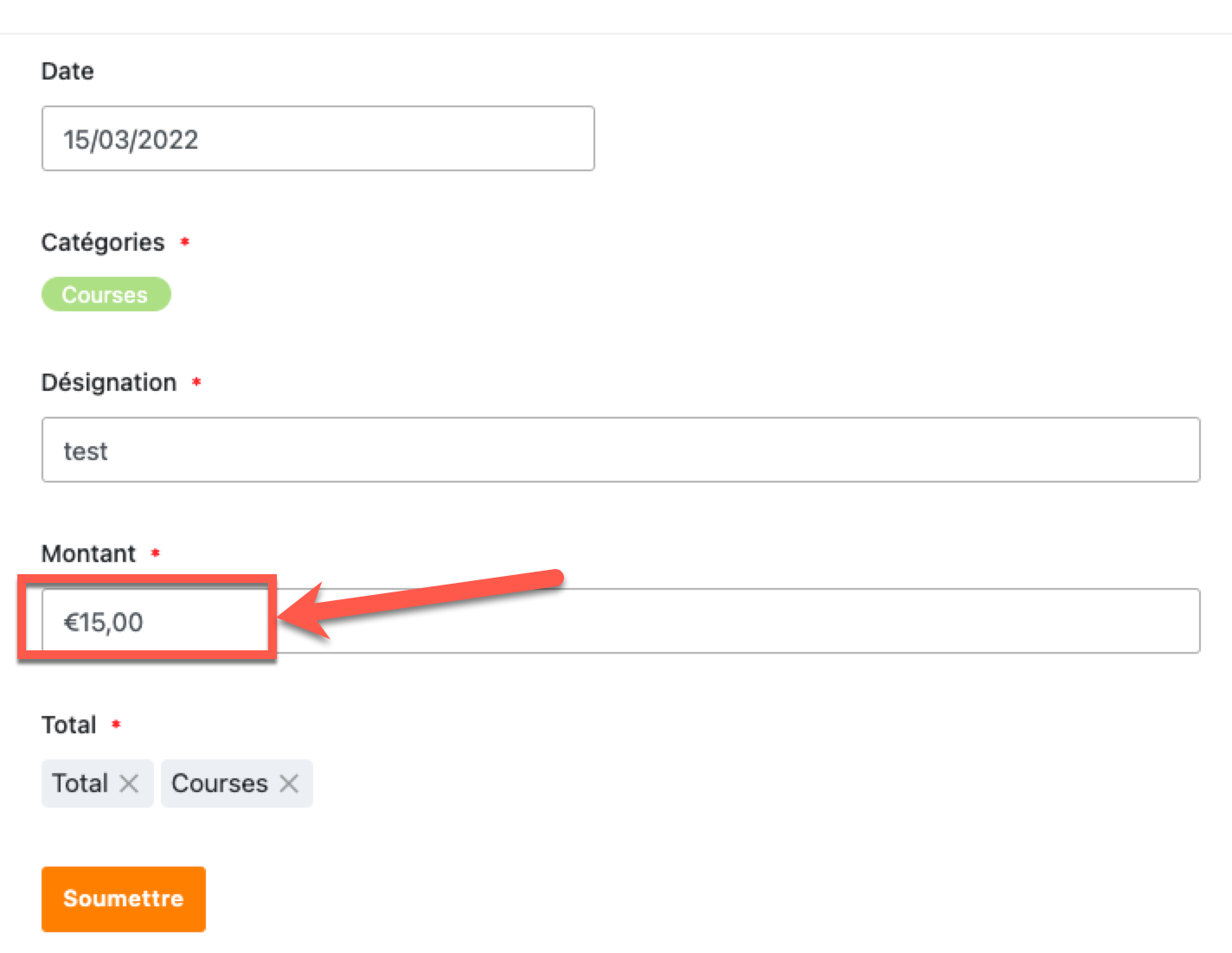Click into the Désignation field containing test
Screen dimensions: 1232x953
[x=620, y=451]
